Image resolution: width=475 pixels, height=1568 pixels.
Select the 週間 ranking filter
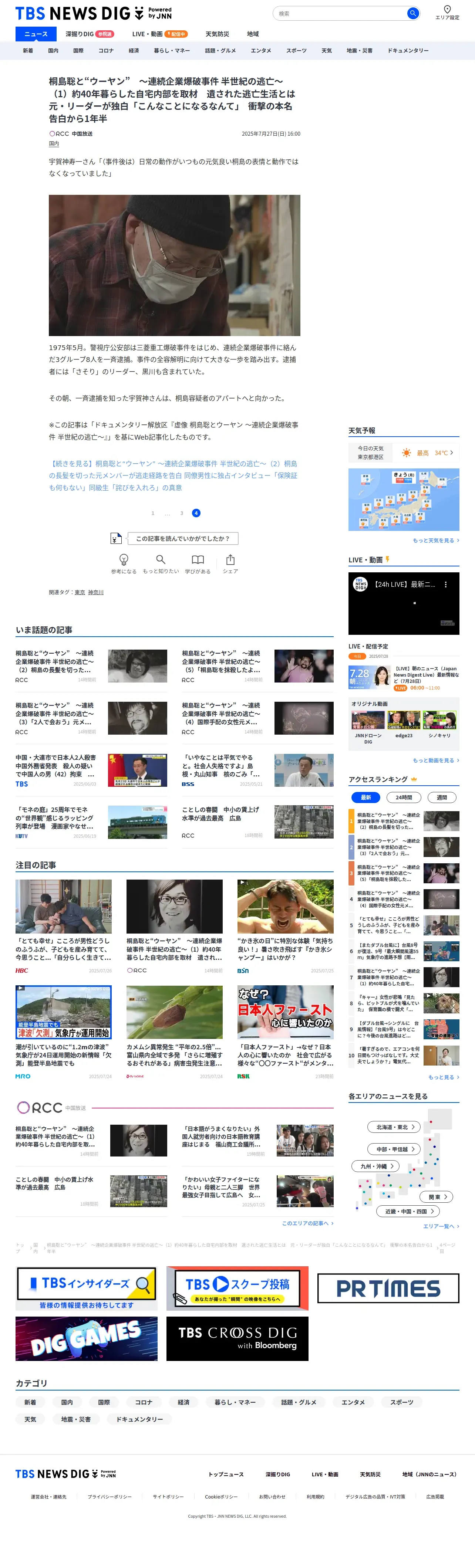point(441,797)
